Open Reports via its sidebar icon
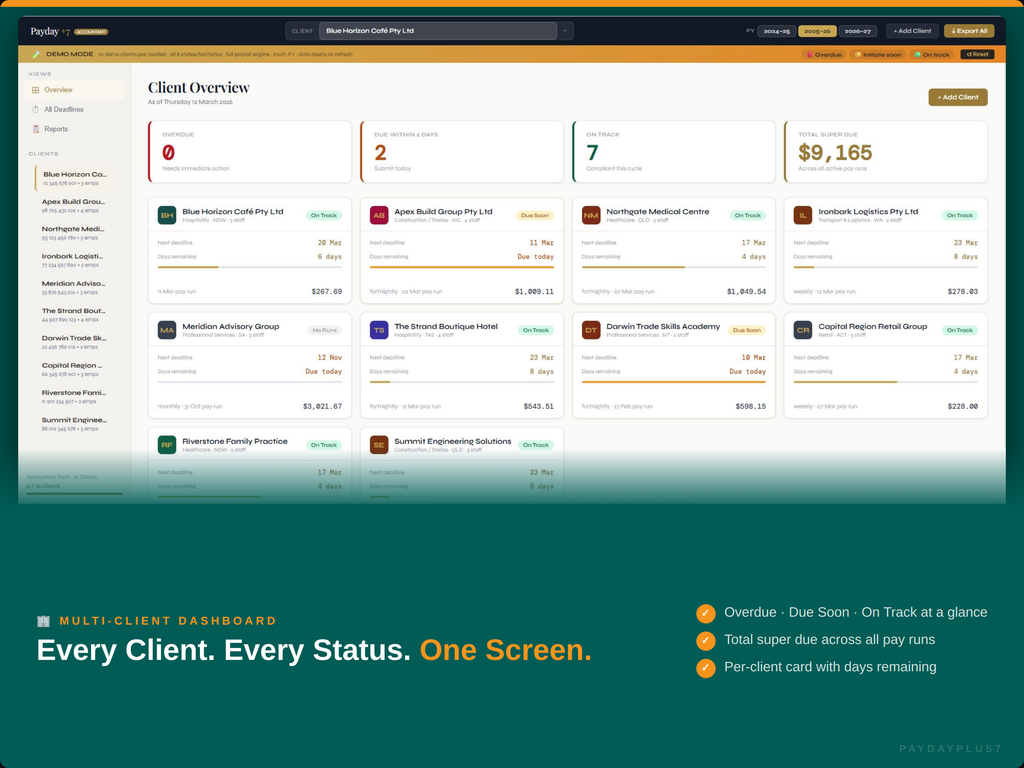Image resolution: width=1024 pixels, height=768 pixels. [x=37, y=129]
